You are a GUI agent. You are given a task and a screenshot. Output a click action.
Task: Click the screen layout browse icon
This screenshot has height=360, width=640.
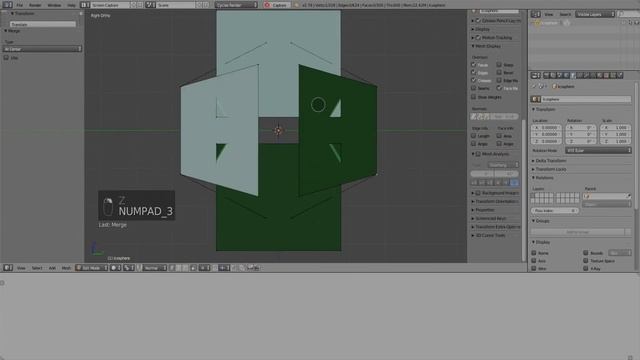pyautogui.click(x=84, y=5)
